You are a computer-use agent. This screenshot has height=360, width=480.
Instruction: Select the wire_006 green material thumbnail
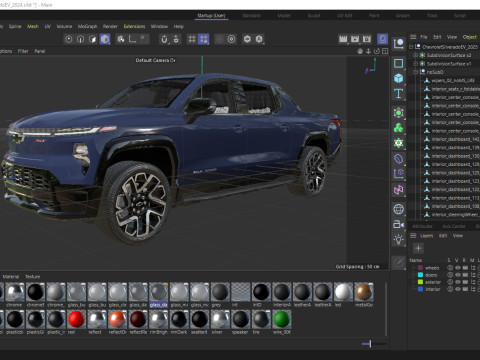[x=282, y=319]
